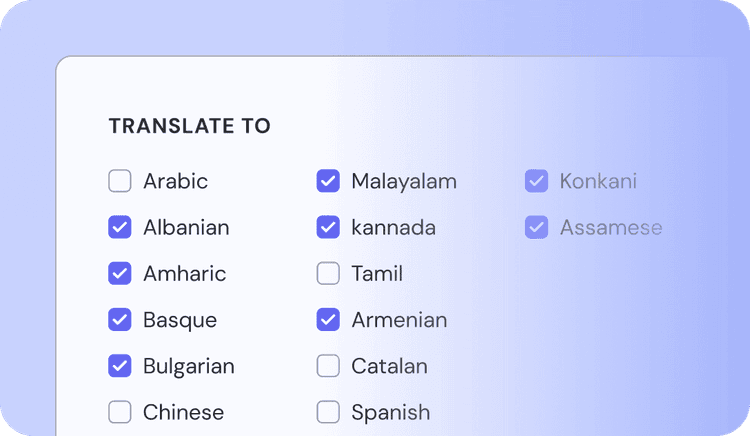The width and height of the screenshot is (750, 436).
Task: Check the Arabic checkbox
Action: pyautogui.click(x=120, y=181)
